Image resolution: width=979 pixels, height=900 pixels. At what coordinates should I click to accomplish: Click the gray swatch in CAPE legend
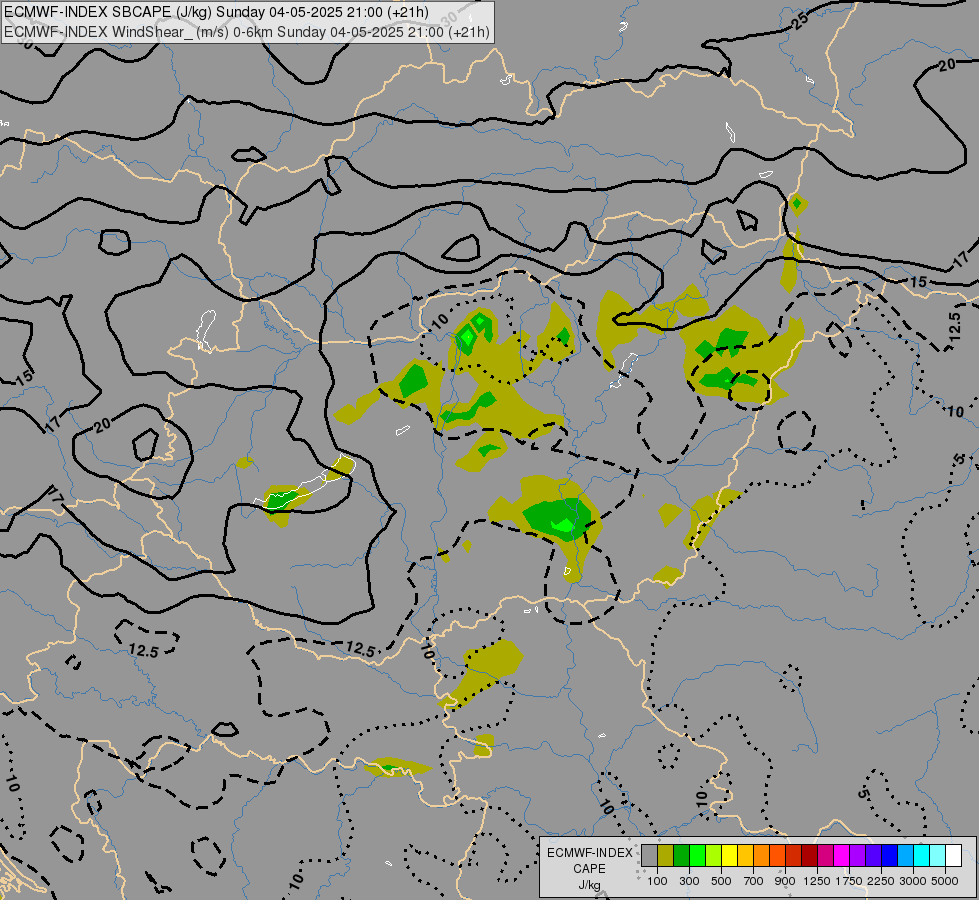point(649,856)
